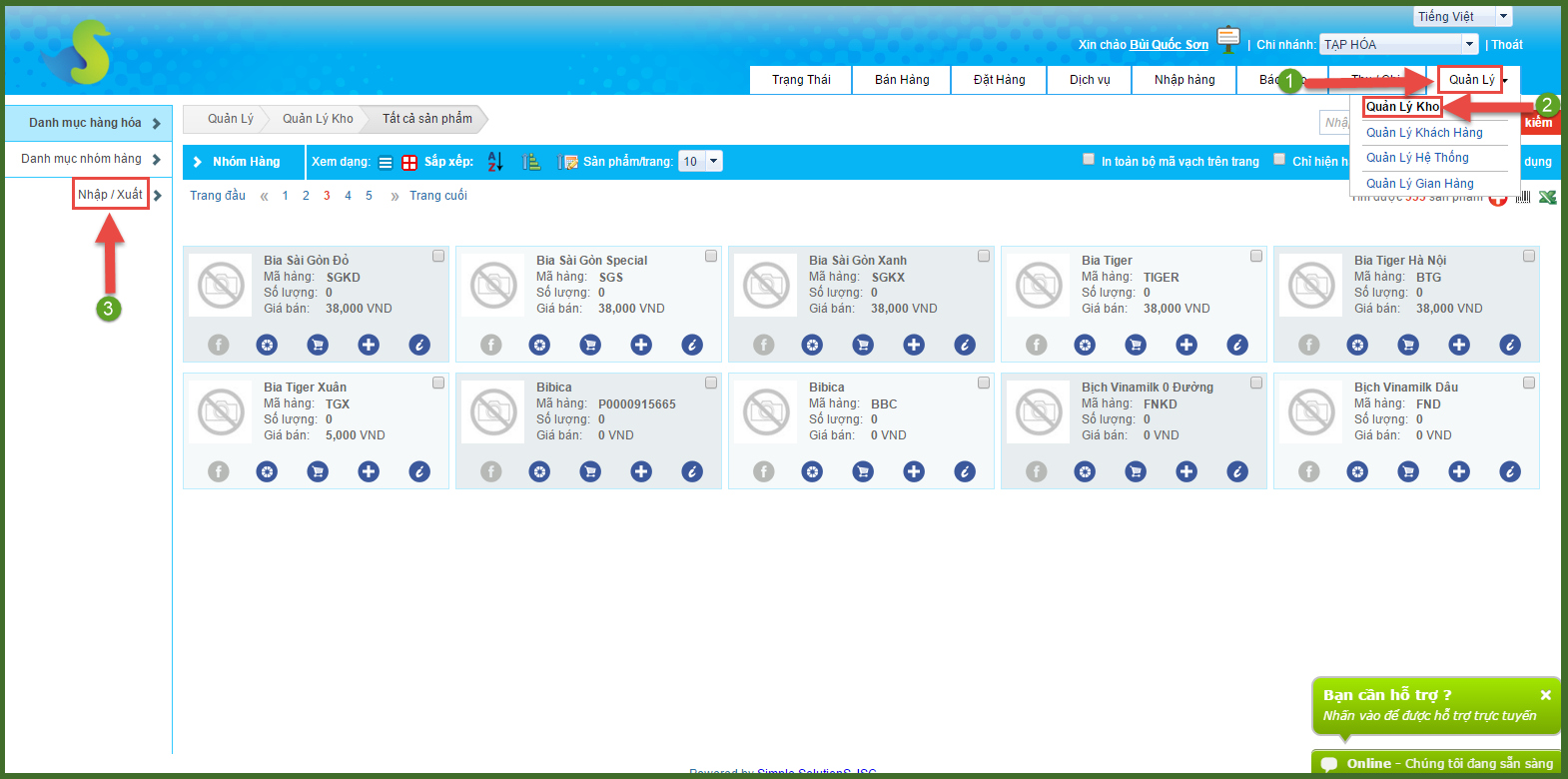Tick checkbox on Bia Tiger card
The width and height of the screenshot is (1568, 779).
(1256, 256)
